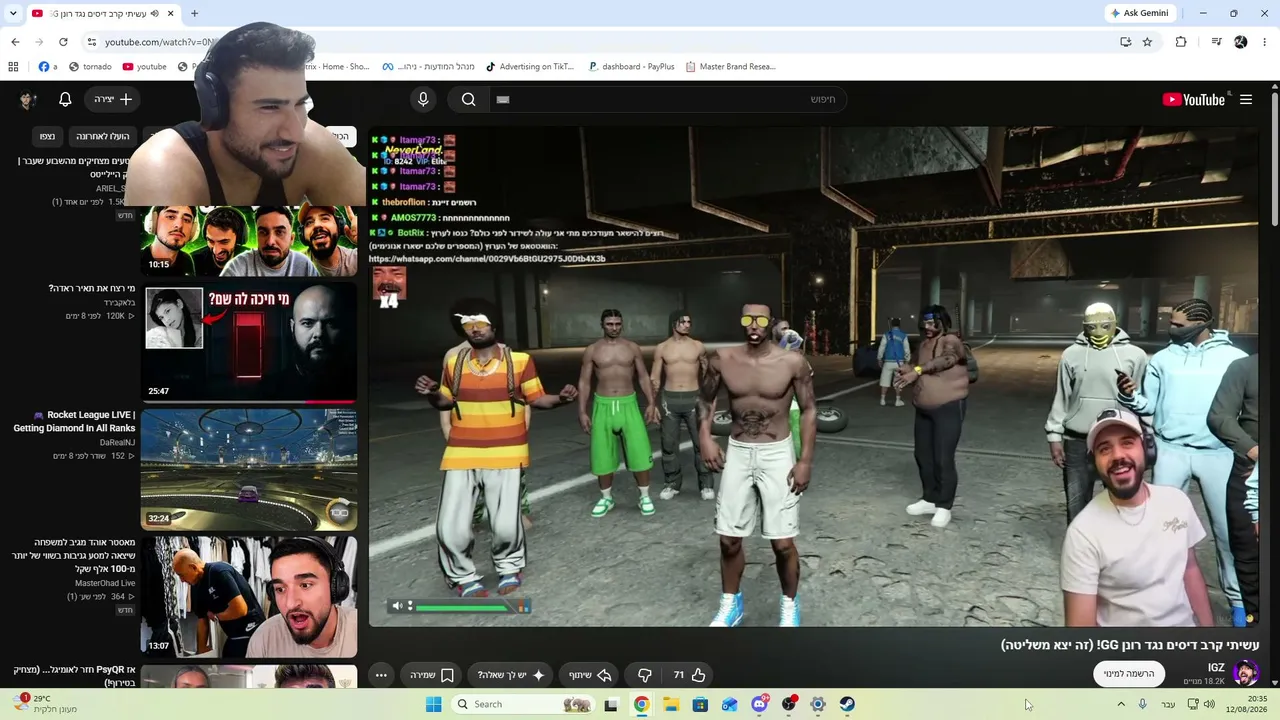Viewport: 1280px width, 720px height.
Task: Close the YouTube browser tab
Action: click(x=170, y=13)
